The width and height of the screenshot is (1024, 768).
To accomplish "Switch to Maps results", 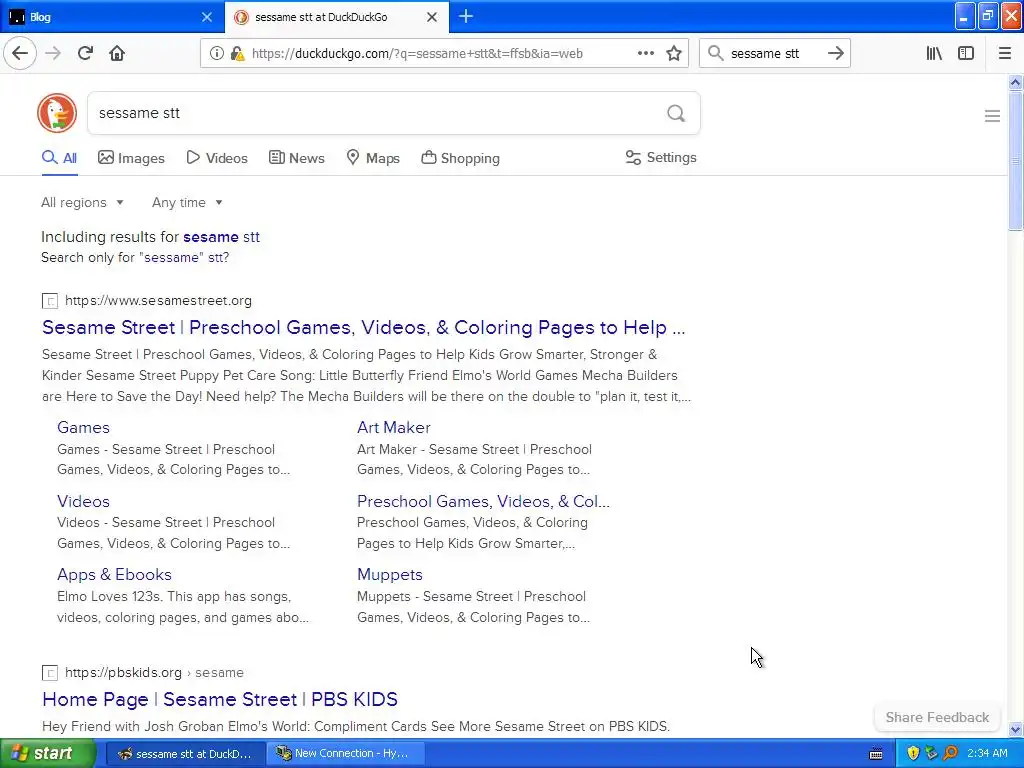I will 373,158.
